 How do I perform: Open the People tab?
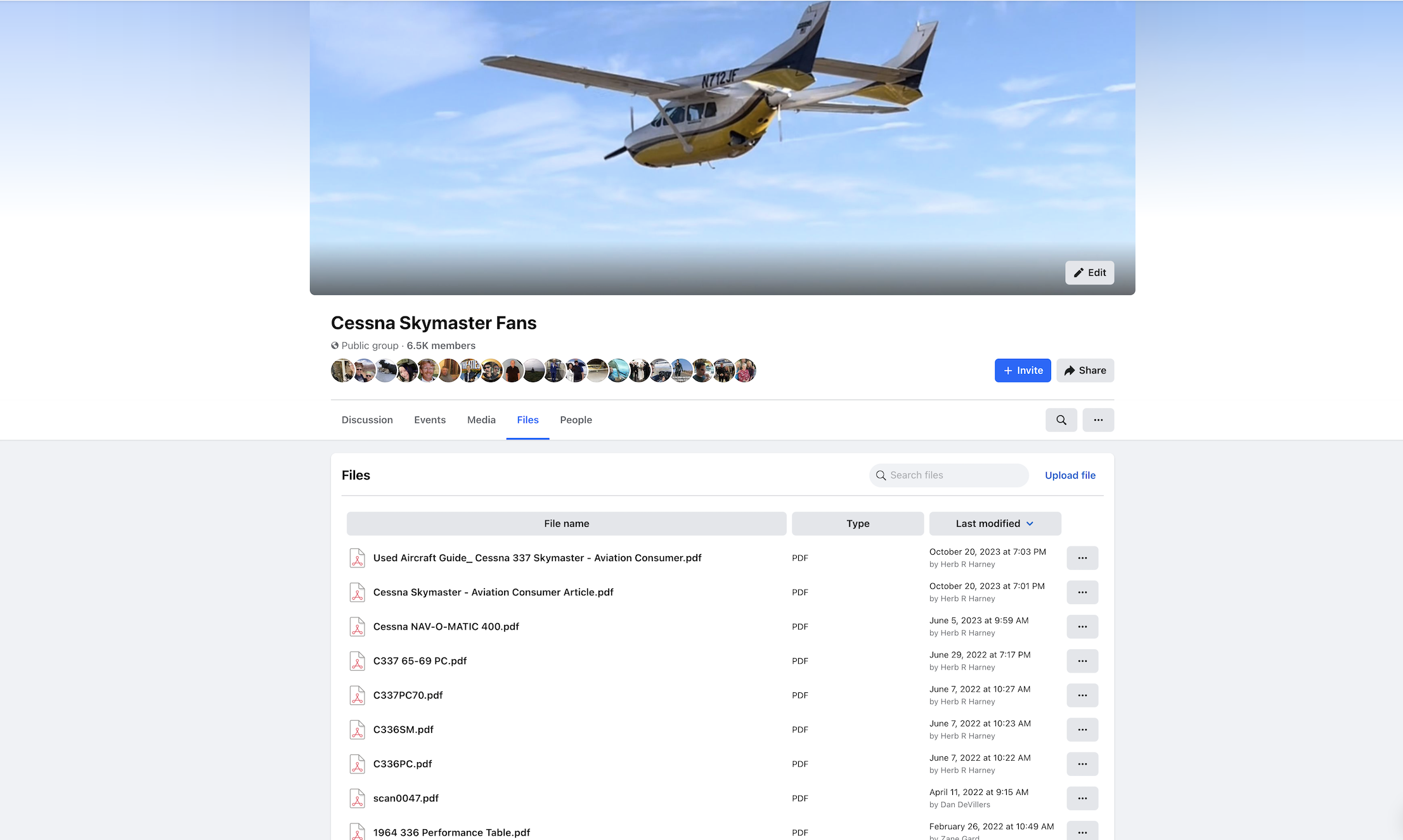click(576, 420)
